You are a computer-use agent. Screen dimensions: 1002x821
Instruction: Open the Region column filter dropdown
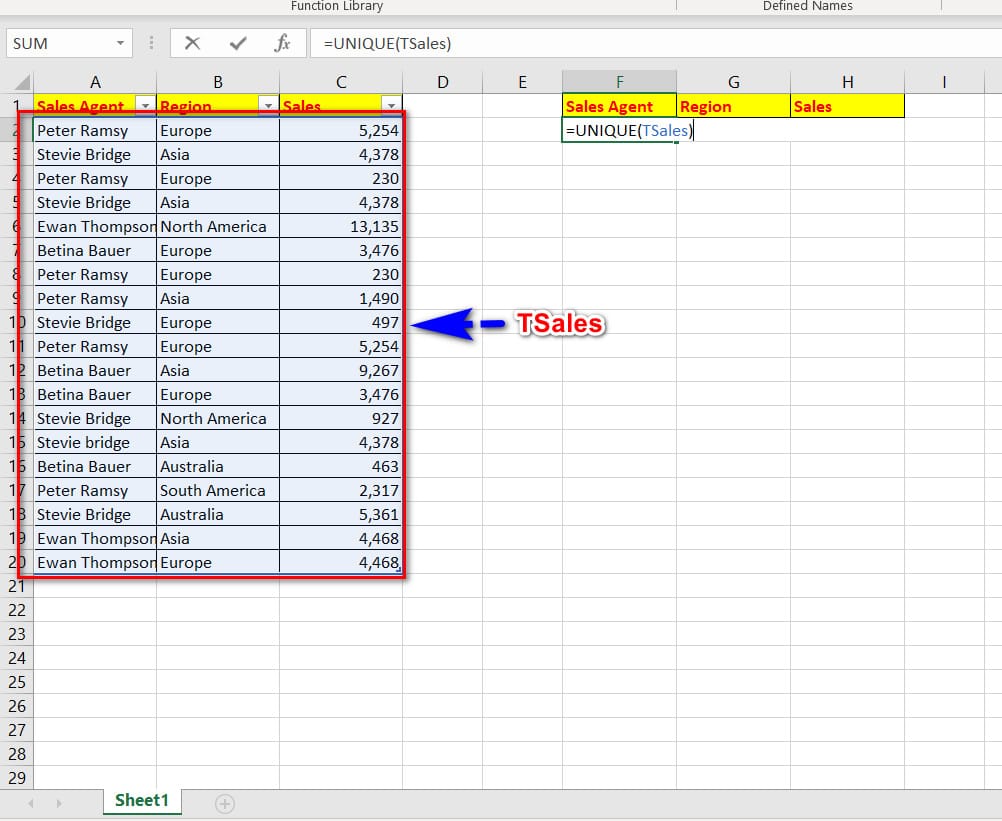pos(268,106)
